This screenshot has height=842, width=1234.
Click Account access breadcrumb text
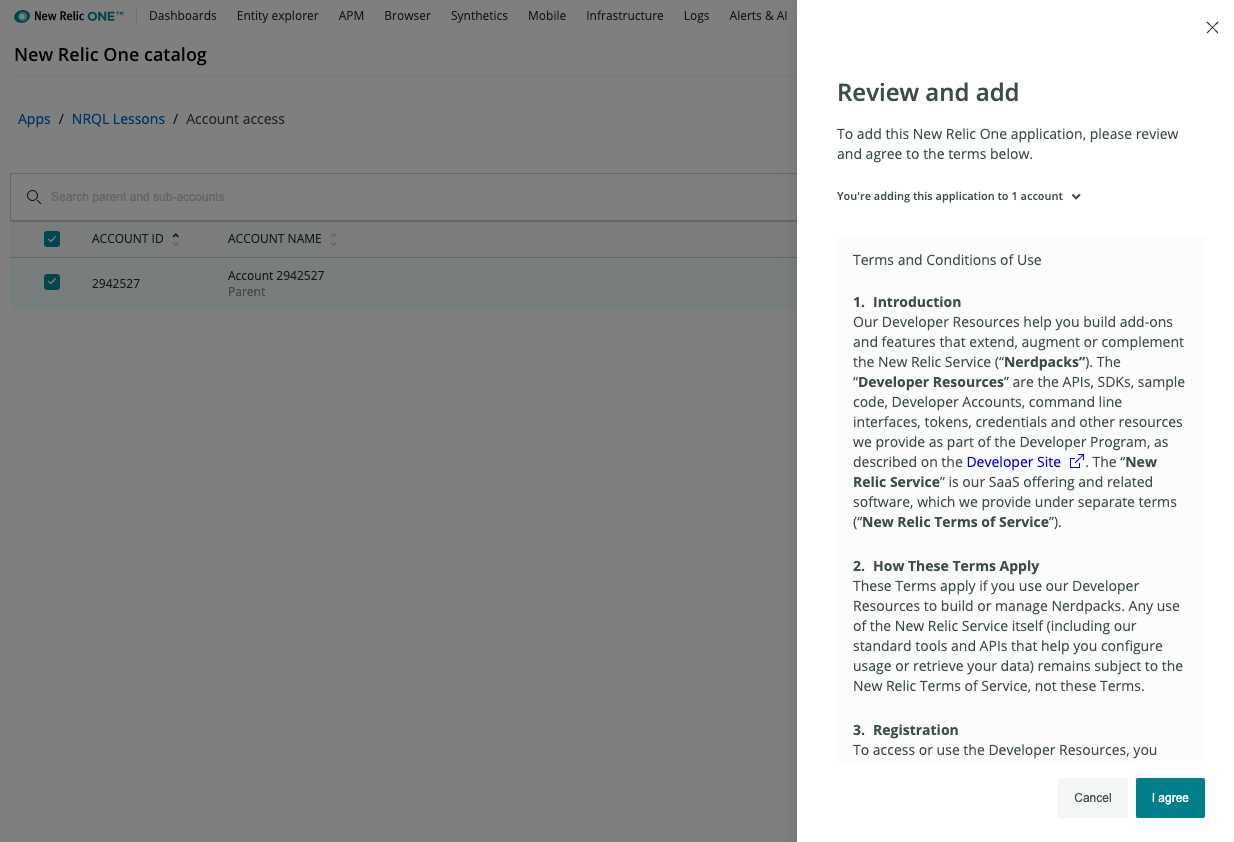[x=235, y=119]
